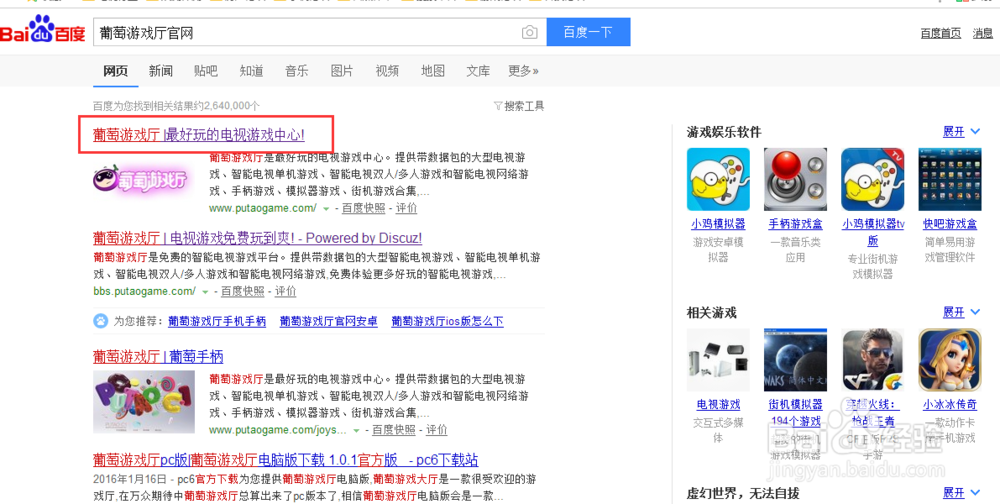Open result 电视游戏免费玩到爽! - Powered by Discuz!
The height and width of the screenshot is (504, 1000).
pyautogui.click(x=257, y=239)
